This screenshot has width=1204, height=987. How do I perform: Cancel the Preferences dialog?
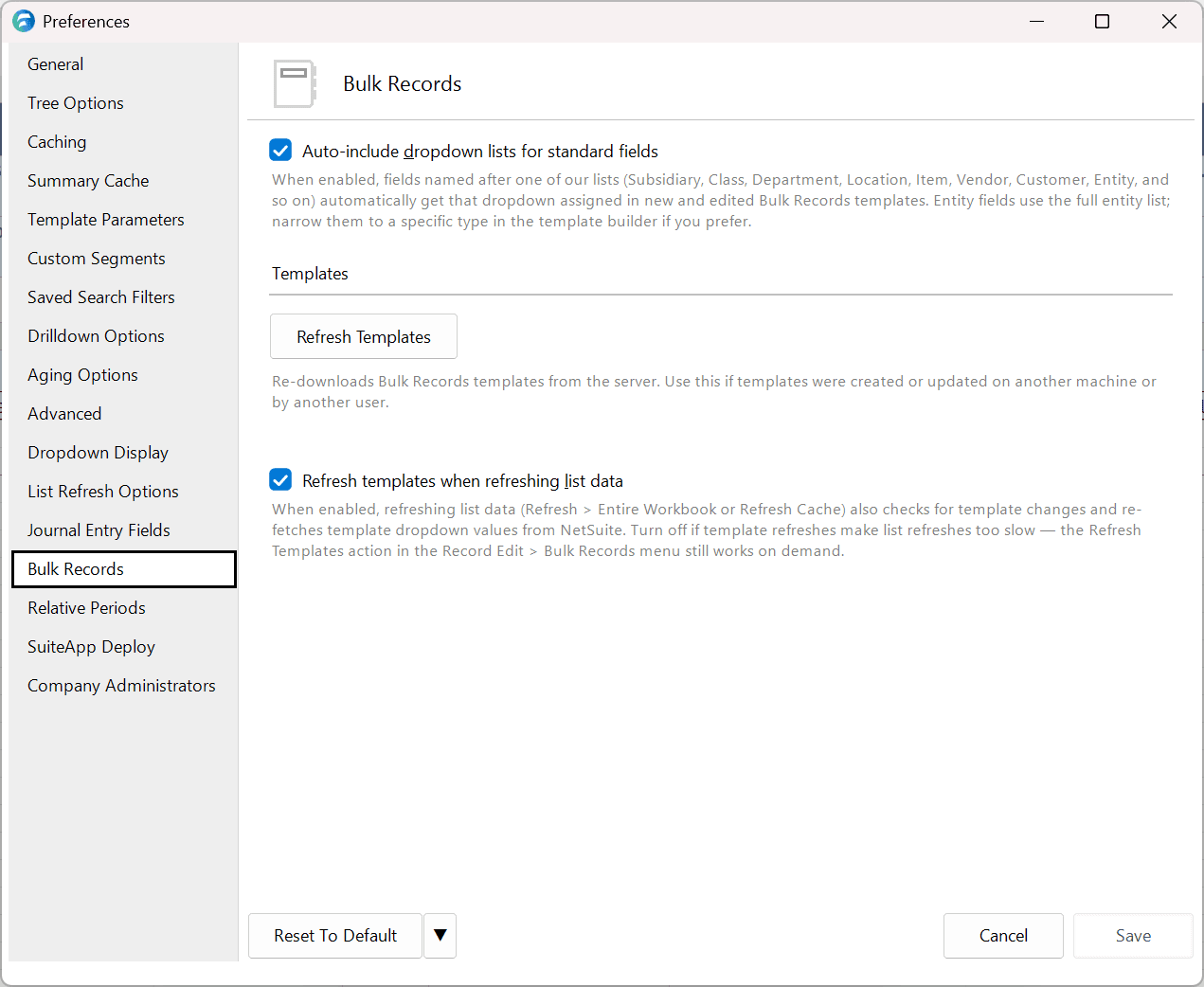point(1003,936)
